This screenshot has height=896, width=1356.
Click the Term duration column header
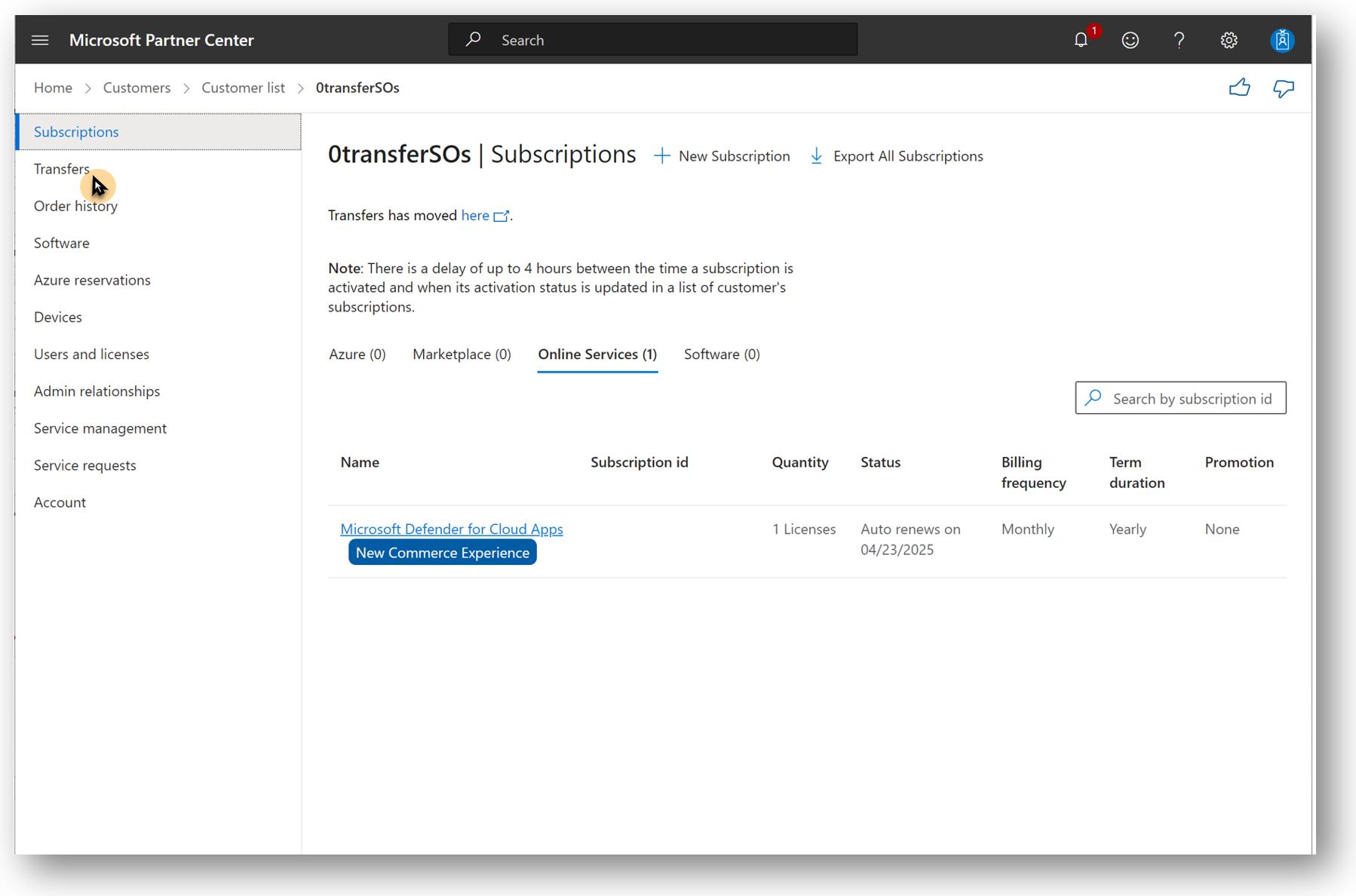click(x=1137, y=472)
